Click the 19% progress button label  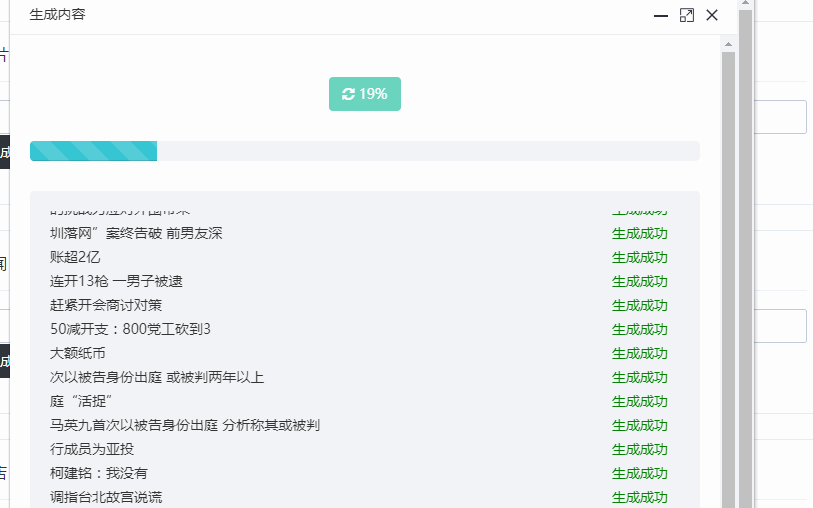coord(373,94)
